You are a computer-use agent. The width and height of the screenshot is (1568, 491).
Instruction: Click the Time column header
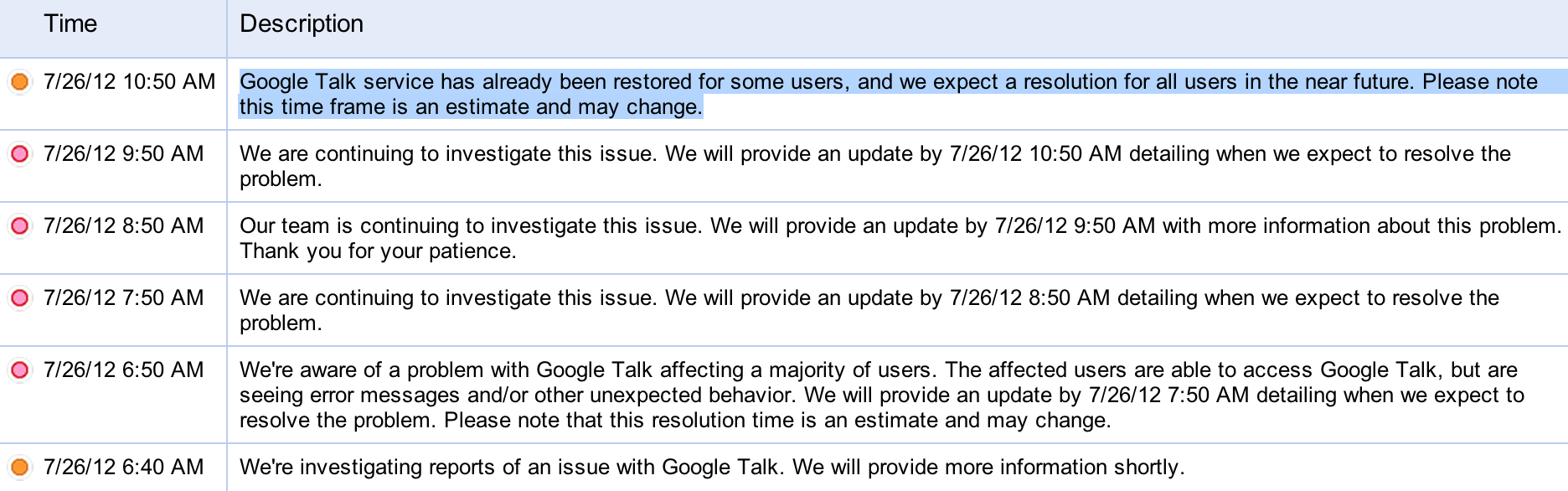pos(70,24)
